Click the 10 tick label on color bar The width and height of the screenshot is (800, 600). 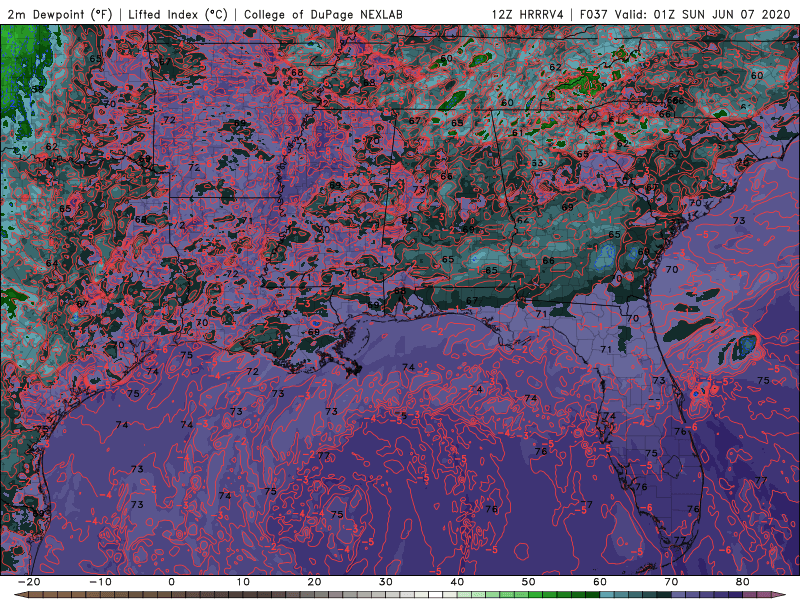(x=243, y=582)
